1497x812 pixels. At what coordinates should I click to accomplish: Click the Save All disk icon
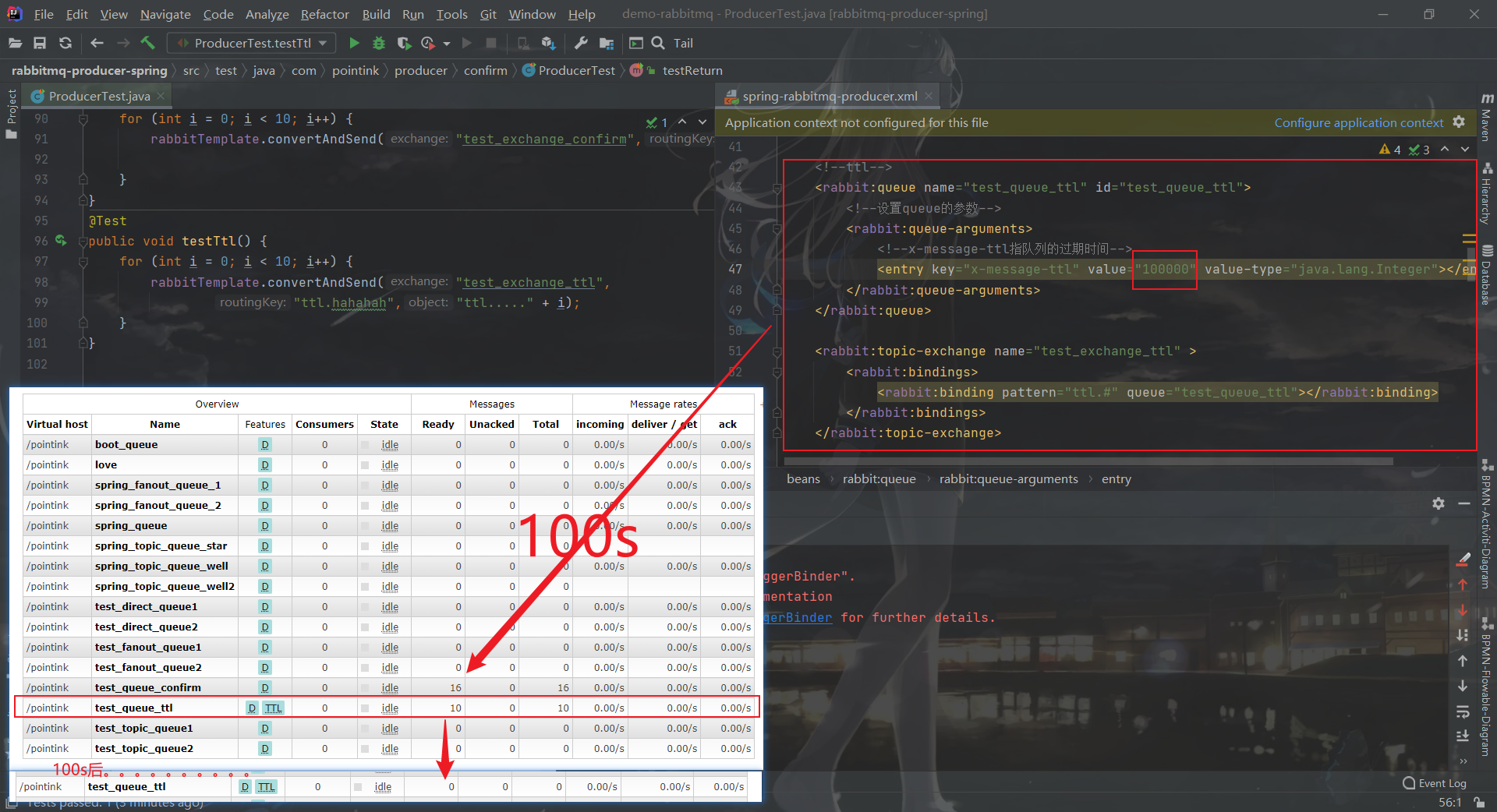[x=40, y=43]
